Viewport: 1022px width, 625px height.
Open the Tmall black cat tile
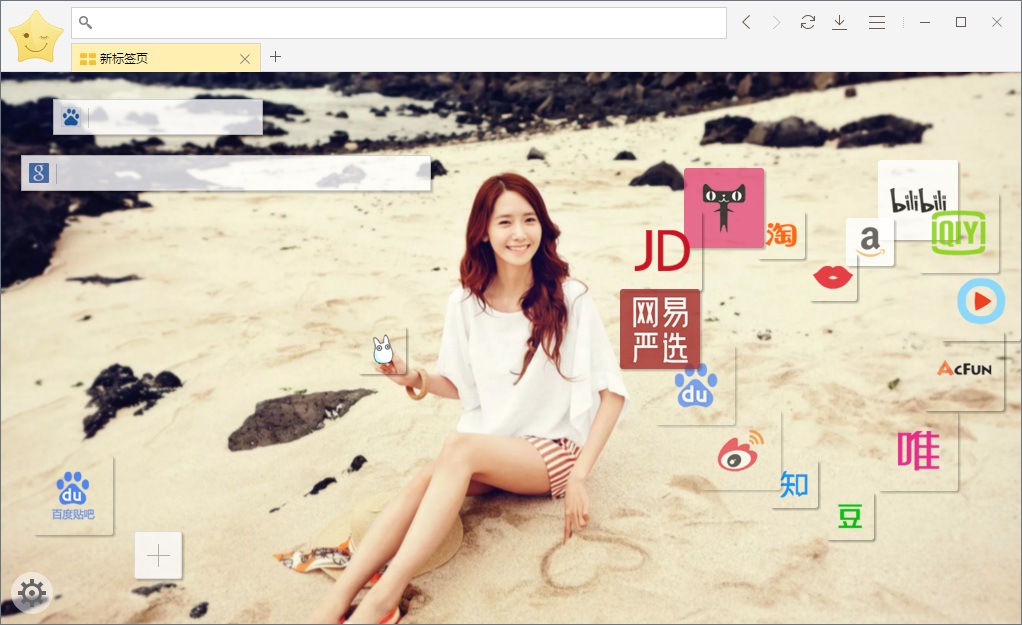click(723, 208)
